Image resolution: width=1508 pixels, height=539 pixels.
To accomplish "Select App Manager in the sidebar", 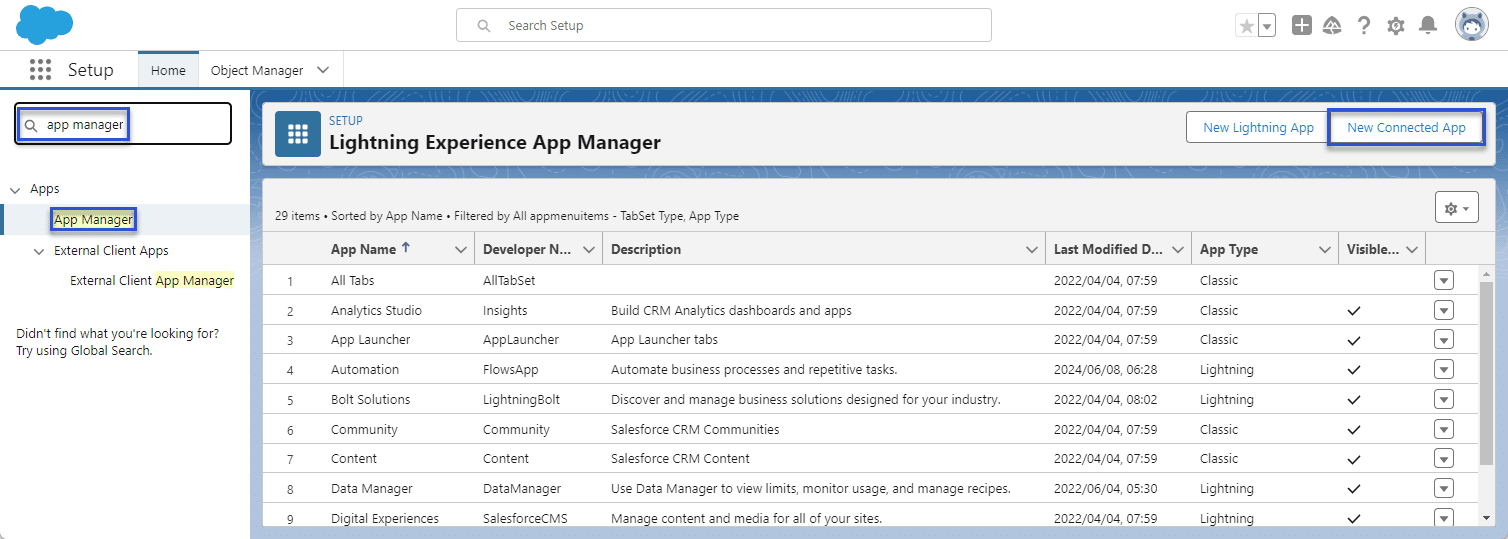I will tap(93, 219).
